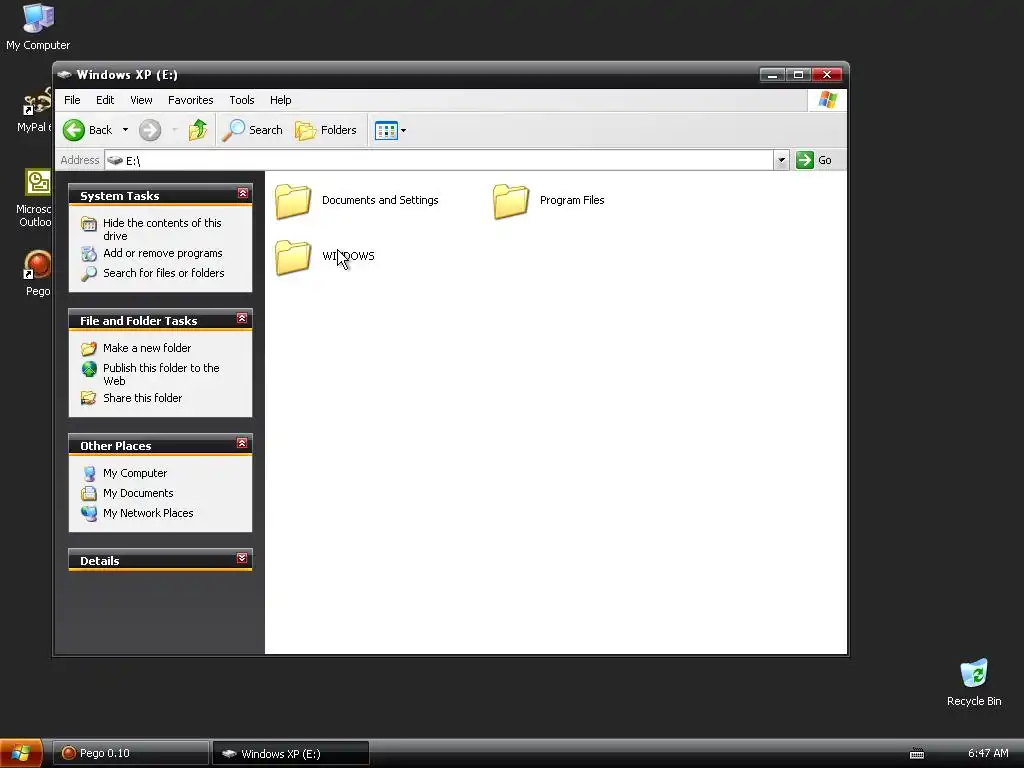Image resolution: width=1024 pixels, height=768 pixels.
Task: Collapse the Other Places panel
Action: tap(242, 443)
